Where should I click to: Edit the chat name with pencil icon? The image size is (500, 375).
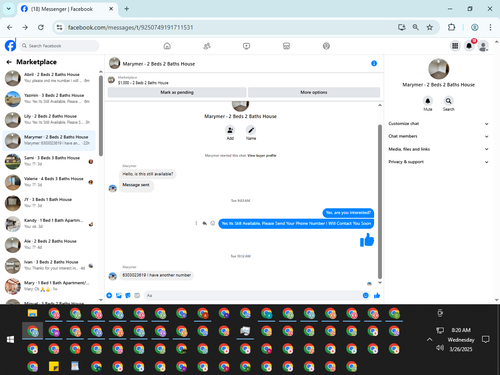tap(251, 130)
